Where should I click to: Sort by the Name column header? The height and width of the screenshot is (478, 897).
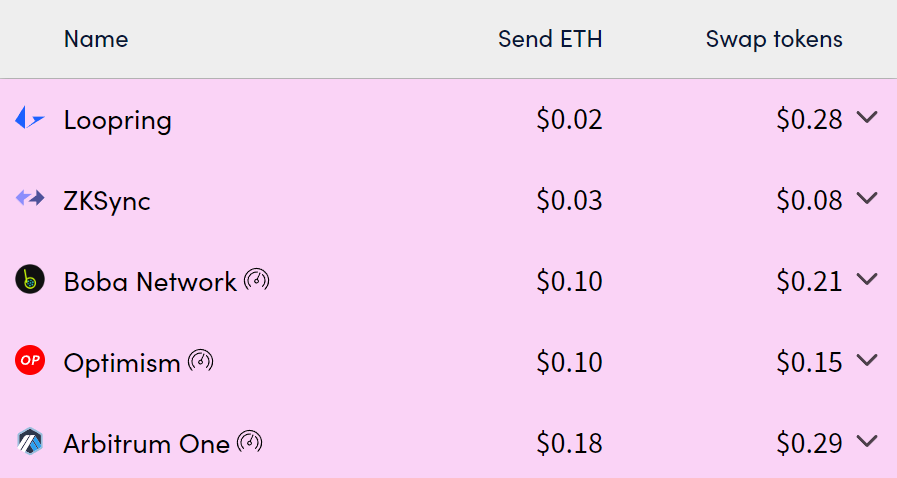point(96,39)
